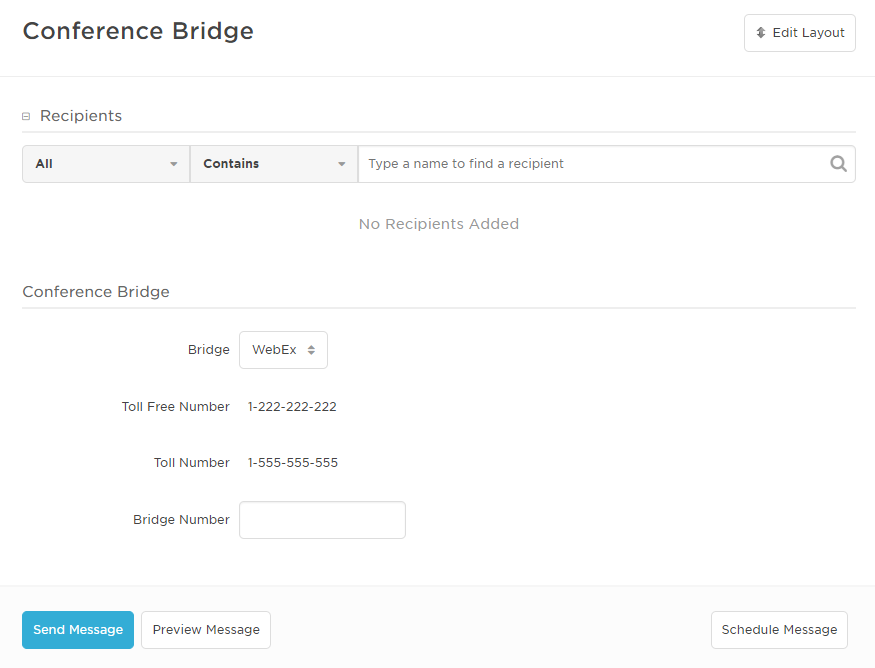875x668 pixels.
Task: Click the Recipients section heading text
Action: click(81, 116)
